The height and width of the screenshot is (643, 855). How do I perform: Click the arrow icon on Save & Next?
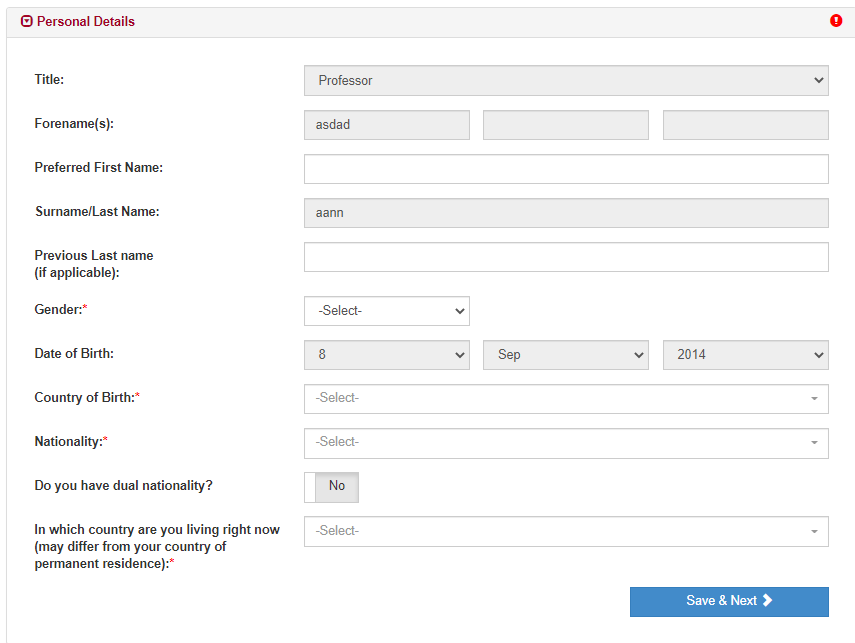[x=768, y=601]
